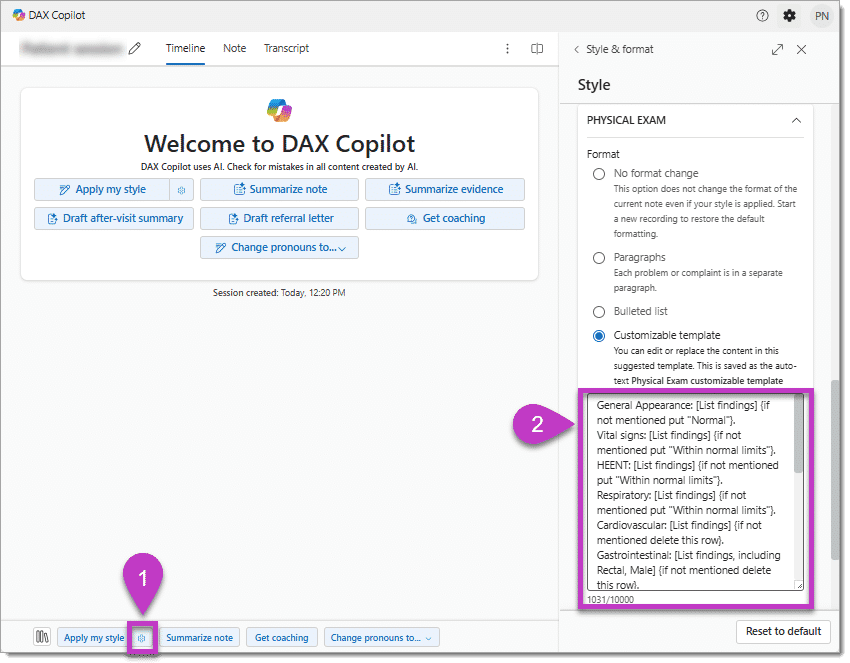Open the Change pronouns to dropdown at the bottom
Screen dimensions: 850x663
(380, 637)
